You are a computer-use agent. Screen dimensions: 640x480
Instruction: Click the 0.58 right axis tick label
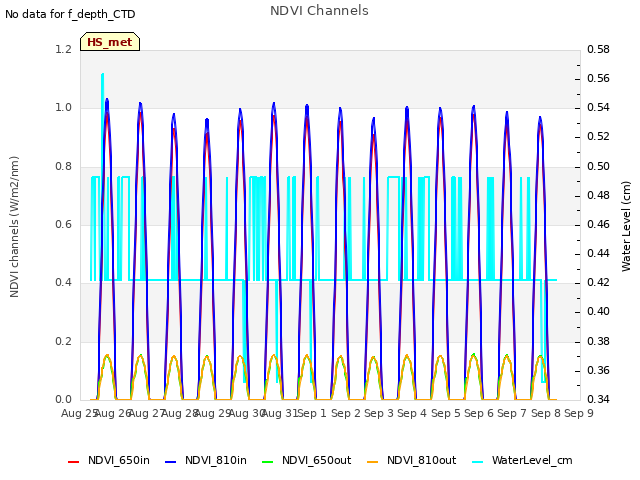(x=598, y=49)
